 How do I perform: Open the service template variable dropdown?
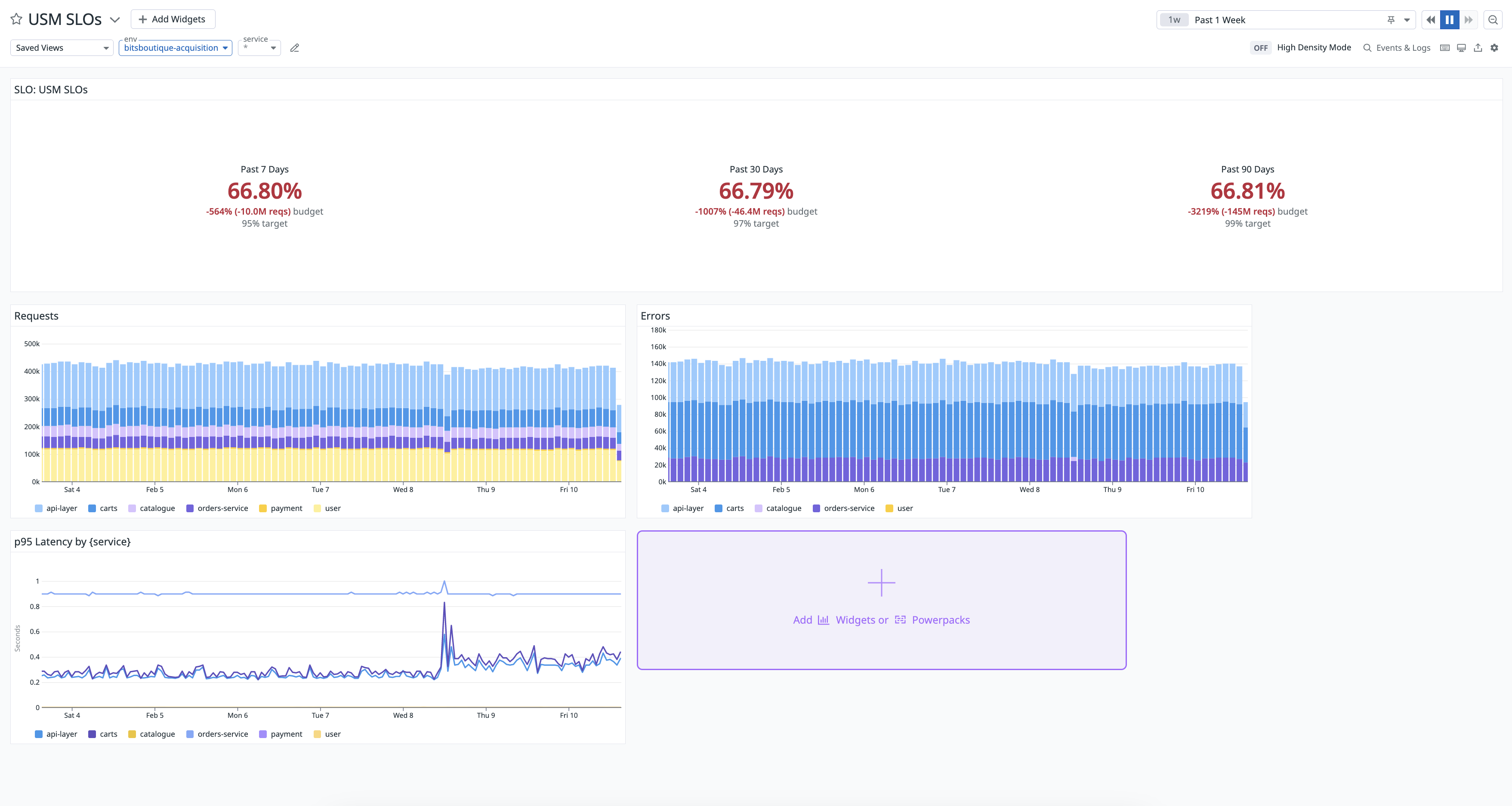(259, 47)
